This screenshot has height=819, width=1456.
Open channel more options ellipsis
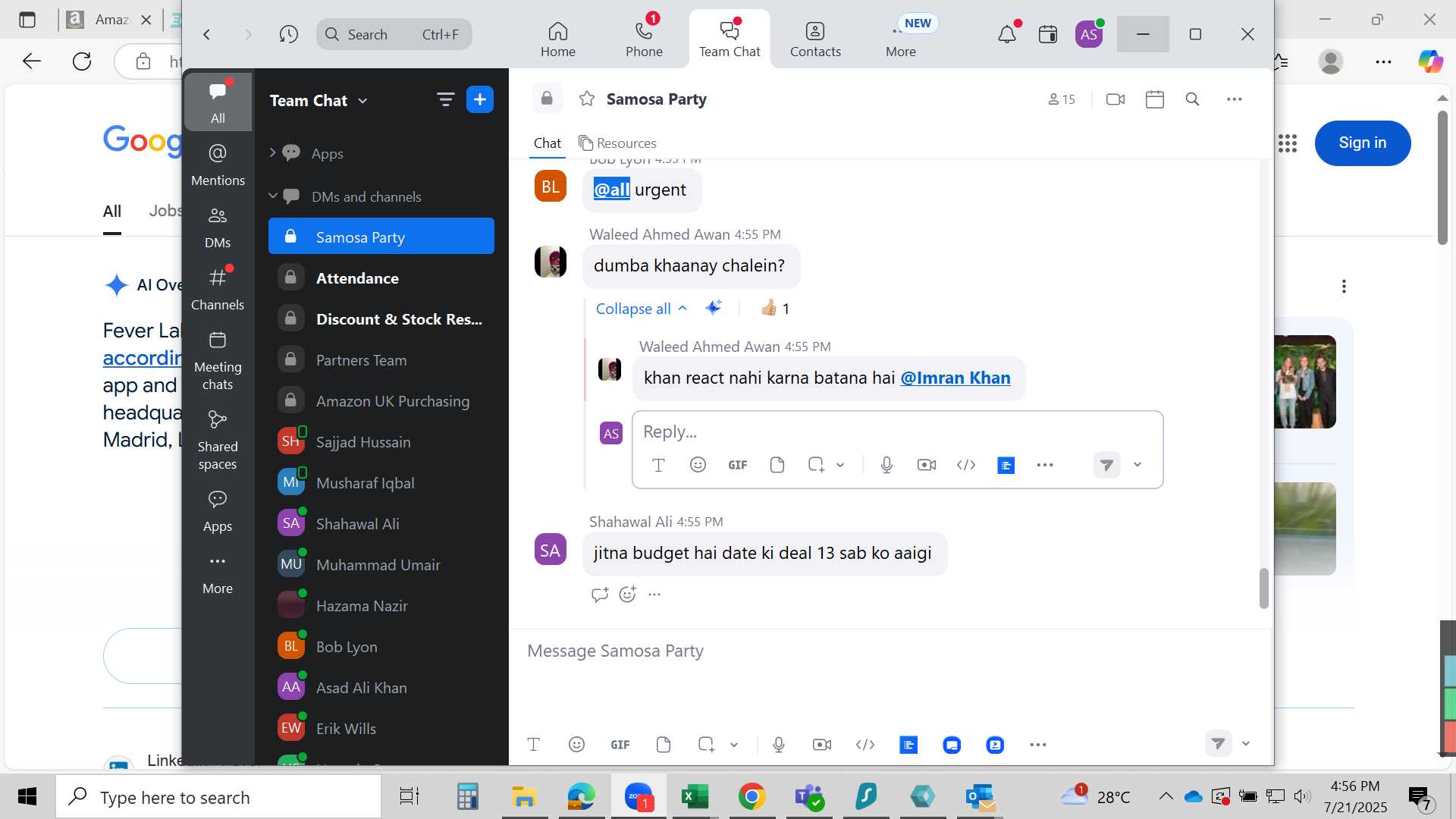coord(1235,99)
